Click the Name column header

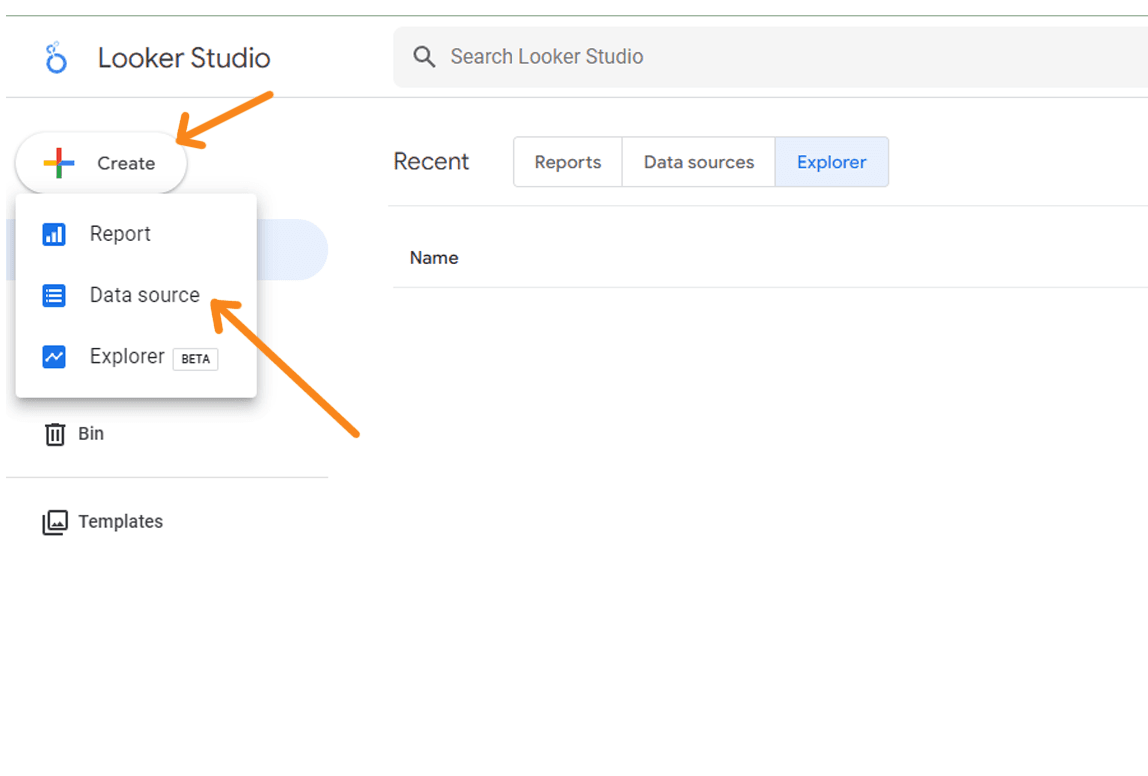tap(434, 258)
